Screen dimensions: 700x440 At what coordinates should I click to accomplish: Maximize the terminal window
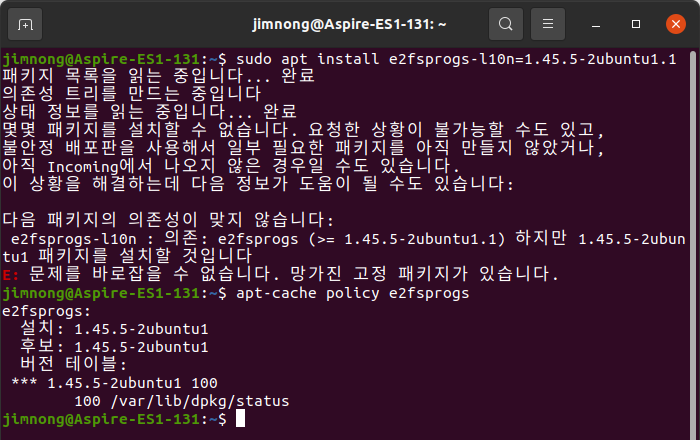(x=636, y=24)
